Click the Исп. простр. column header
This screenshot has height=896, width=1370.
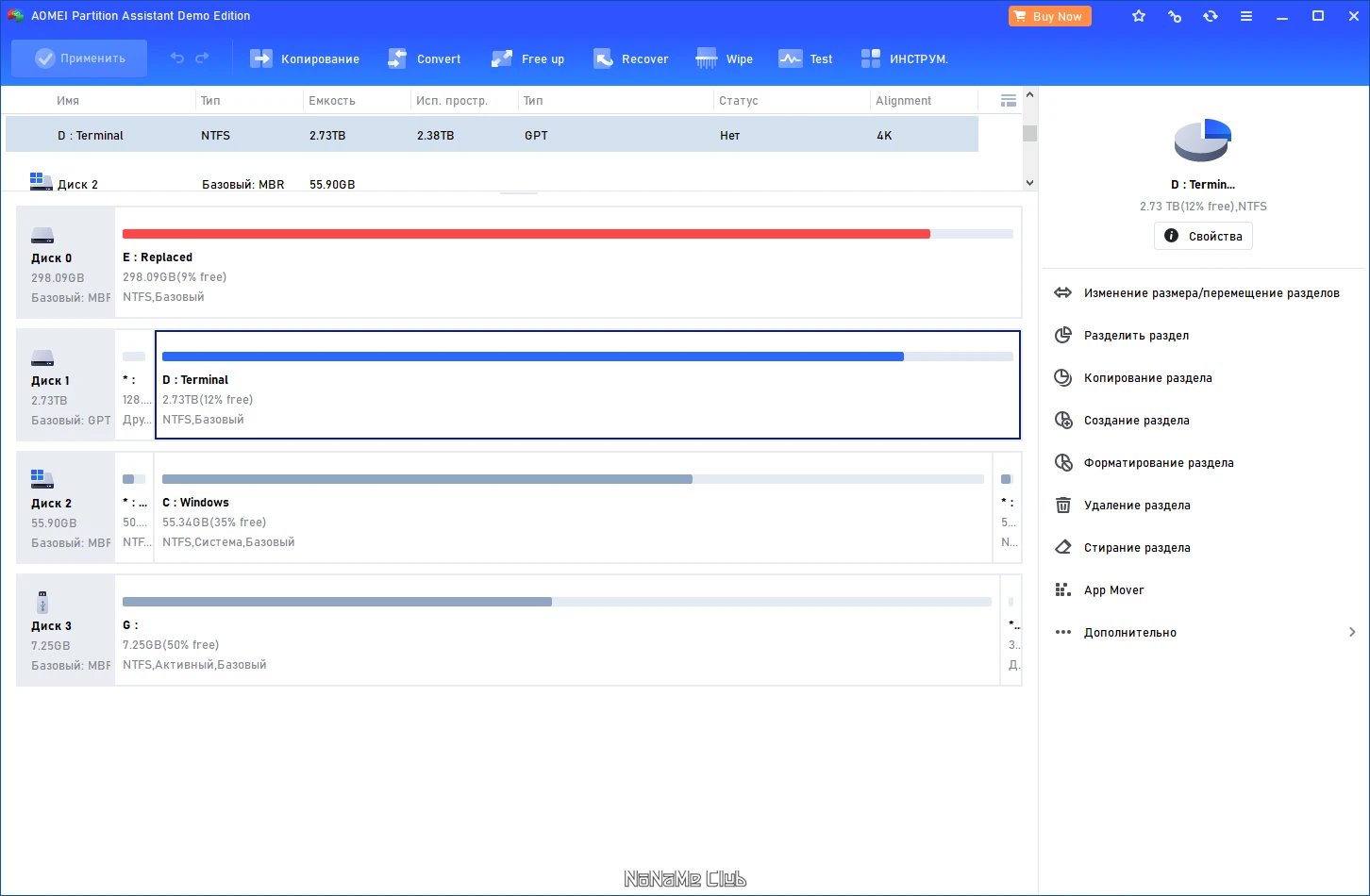(452, 101)
